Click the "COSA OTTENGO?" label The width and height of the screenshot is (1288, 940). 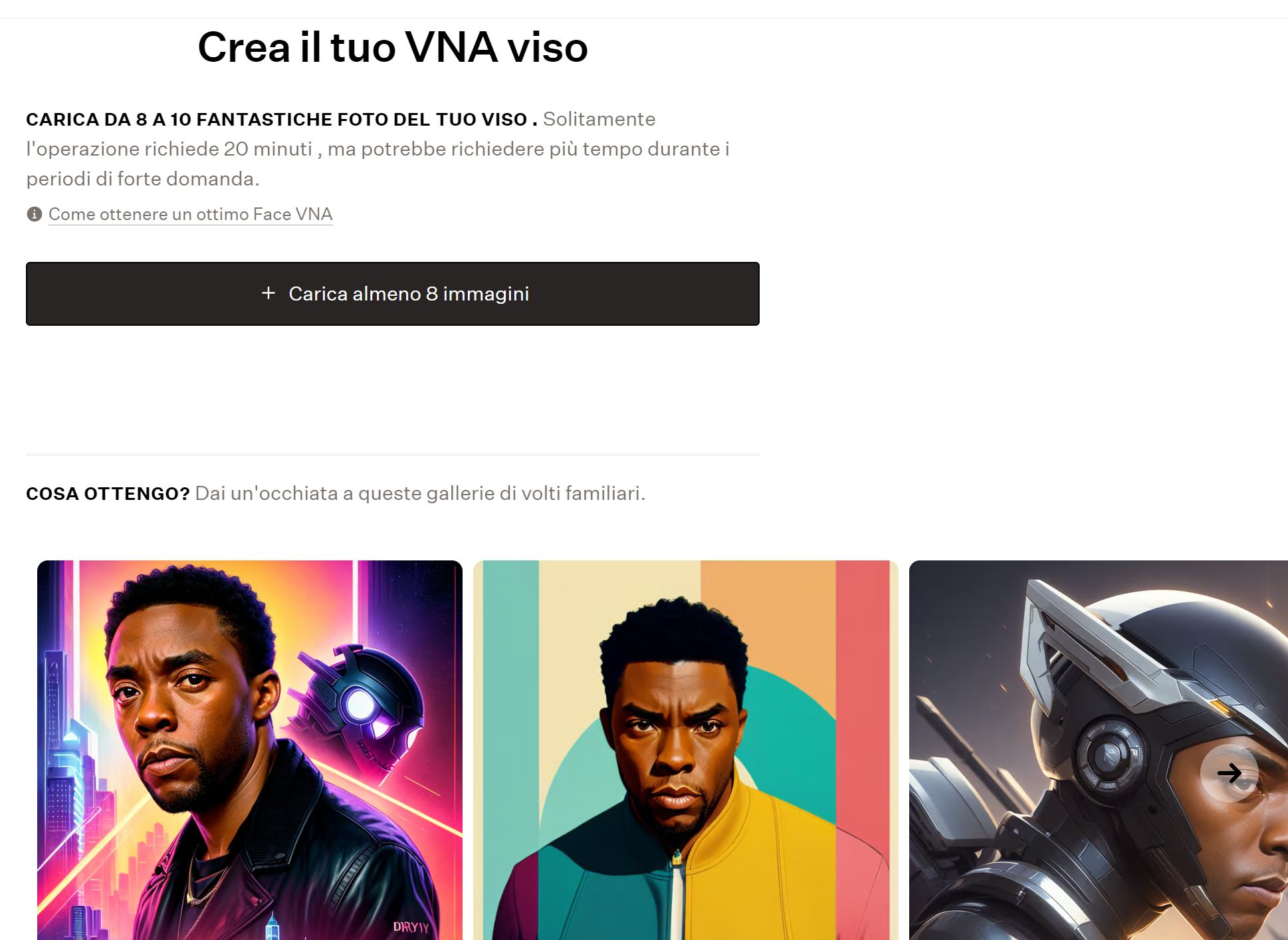tap(108, 494)
